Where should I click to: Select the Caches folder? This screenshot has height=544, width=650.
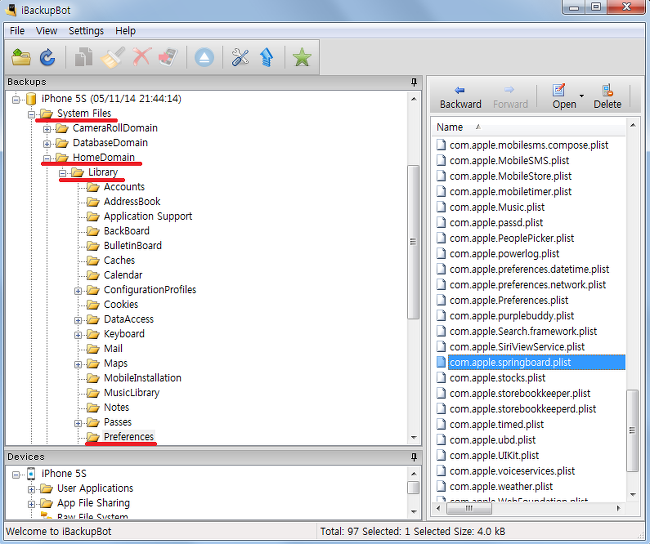coord(119,260)
